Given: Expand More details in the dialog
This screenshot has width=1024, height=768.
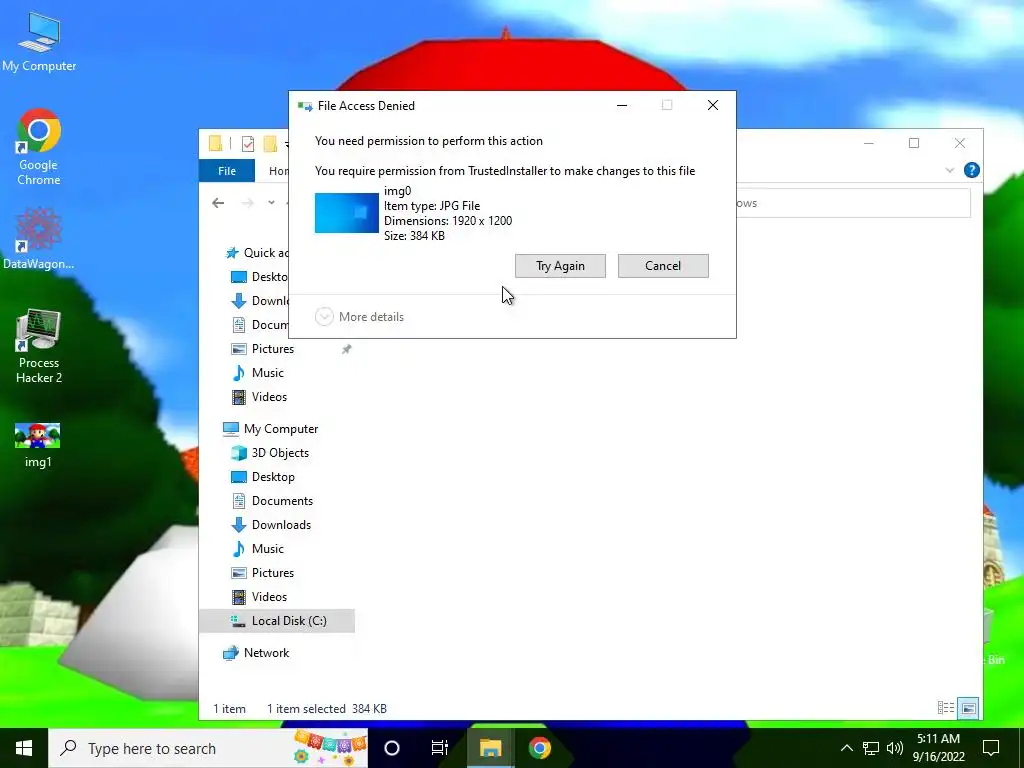Looking at the screenshot, I should (359, 317).
